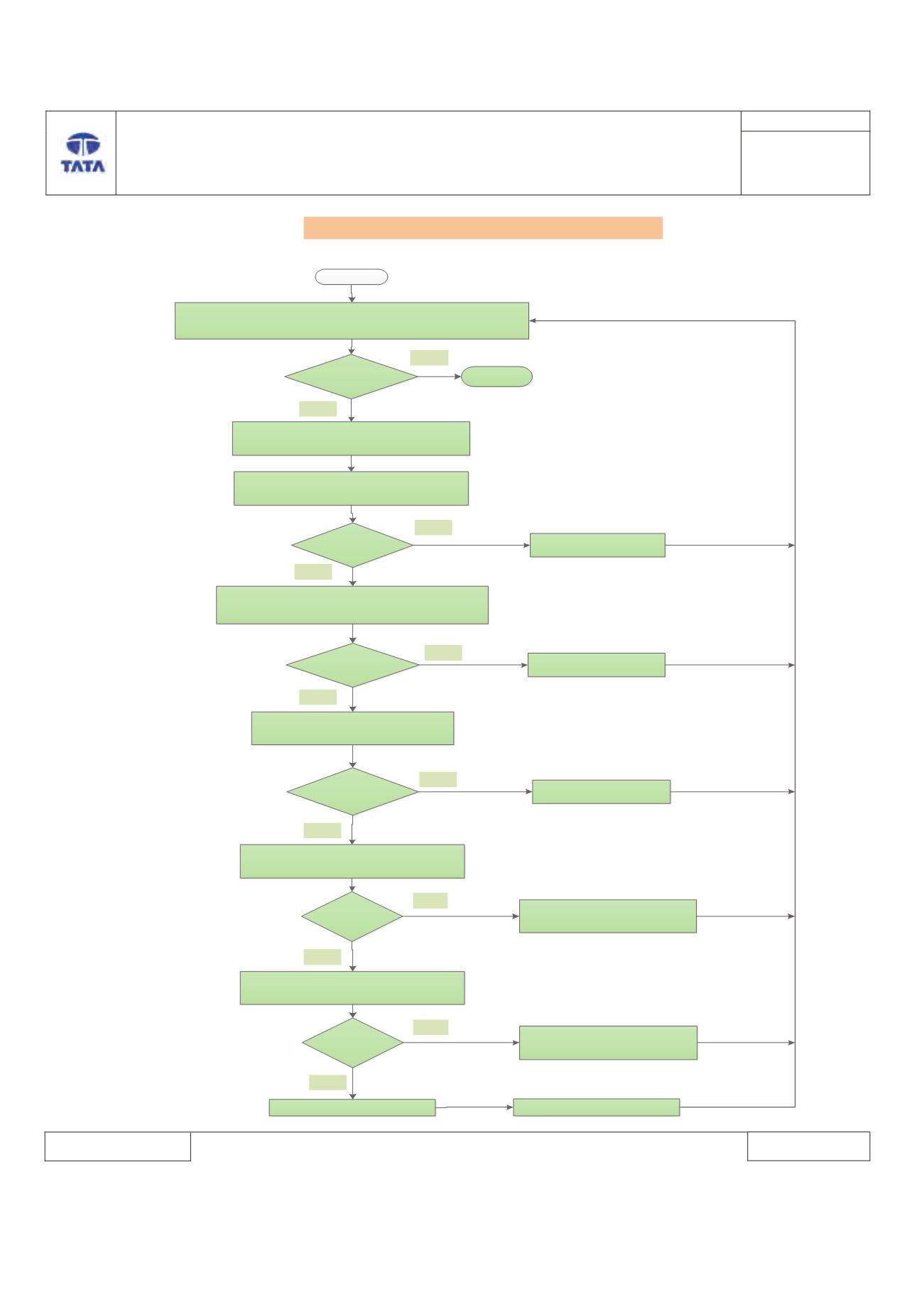Image resolution: width=924 pixels, height=1307 pixels.
Task: Select the second decision diamond in the flowchart
Action: point(352,546)
